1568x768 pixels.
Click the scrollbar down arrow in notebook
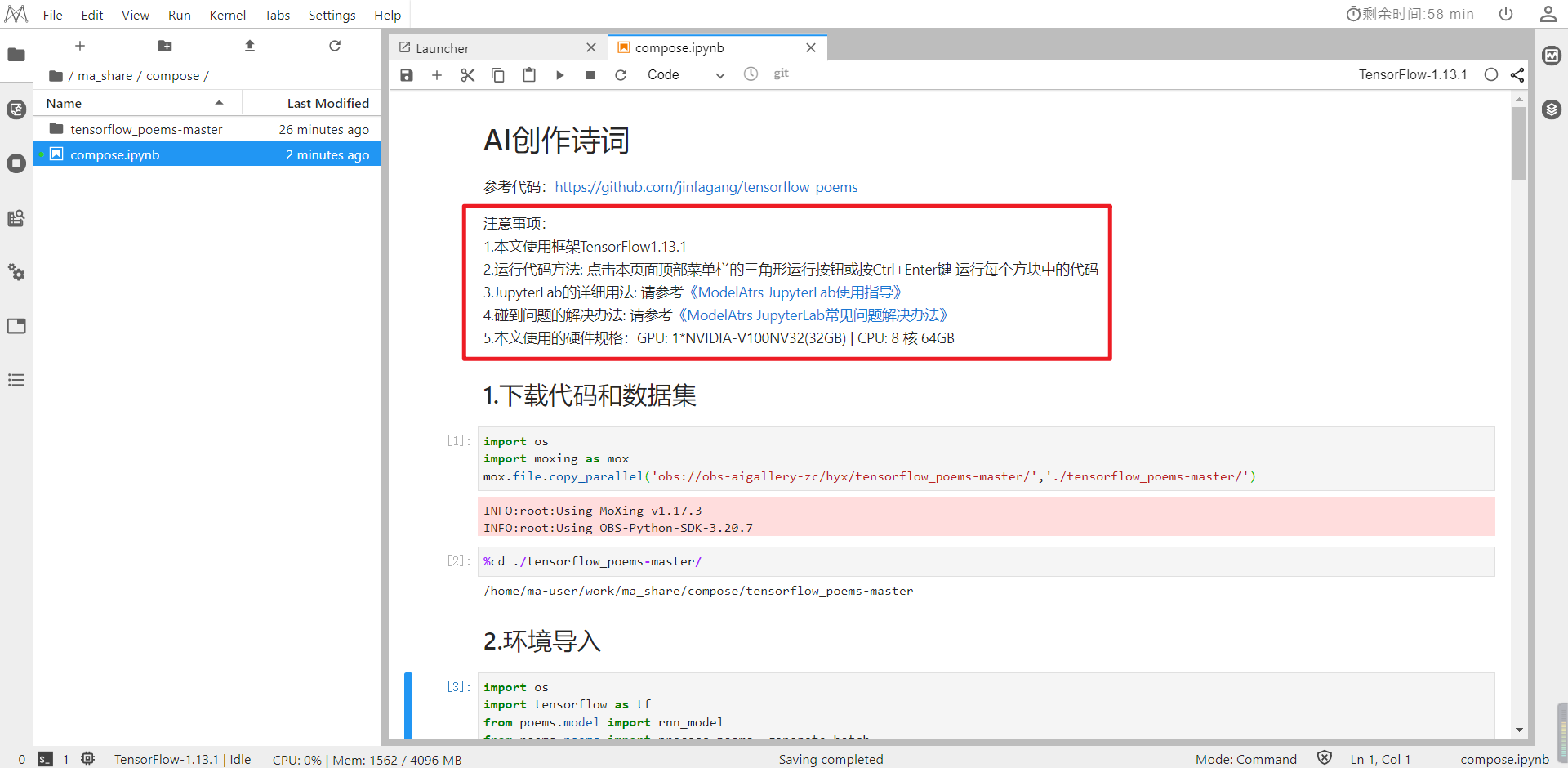point(1519,730)
